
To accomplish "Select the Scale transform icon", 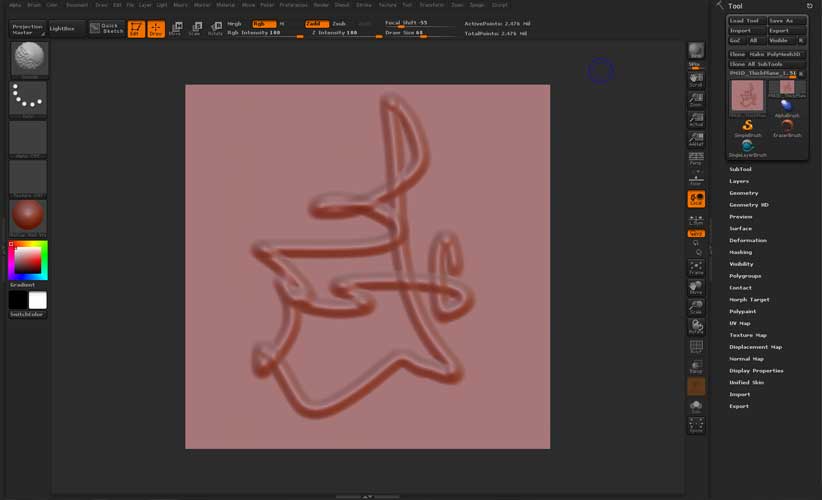I will click(x=196, y=29).
